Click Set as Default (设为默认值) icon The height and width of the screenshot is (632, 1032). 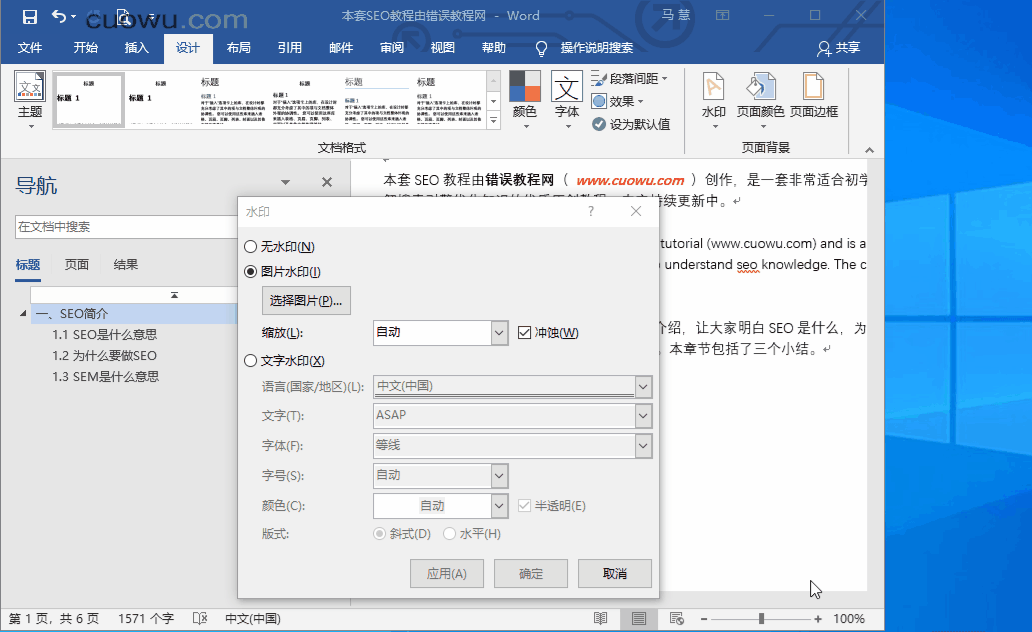tap(598, 124)
